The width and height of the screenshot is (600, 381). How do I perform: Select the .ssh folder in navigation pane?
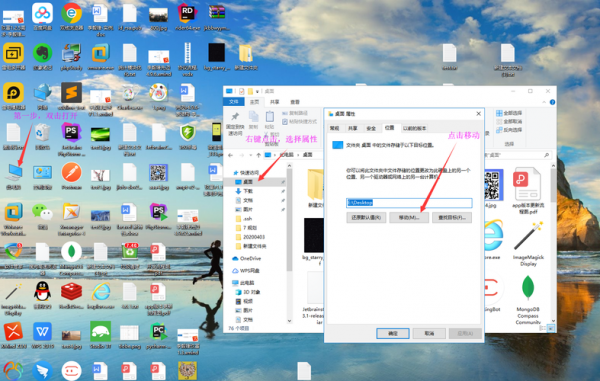click(x=247, y=218)
